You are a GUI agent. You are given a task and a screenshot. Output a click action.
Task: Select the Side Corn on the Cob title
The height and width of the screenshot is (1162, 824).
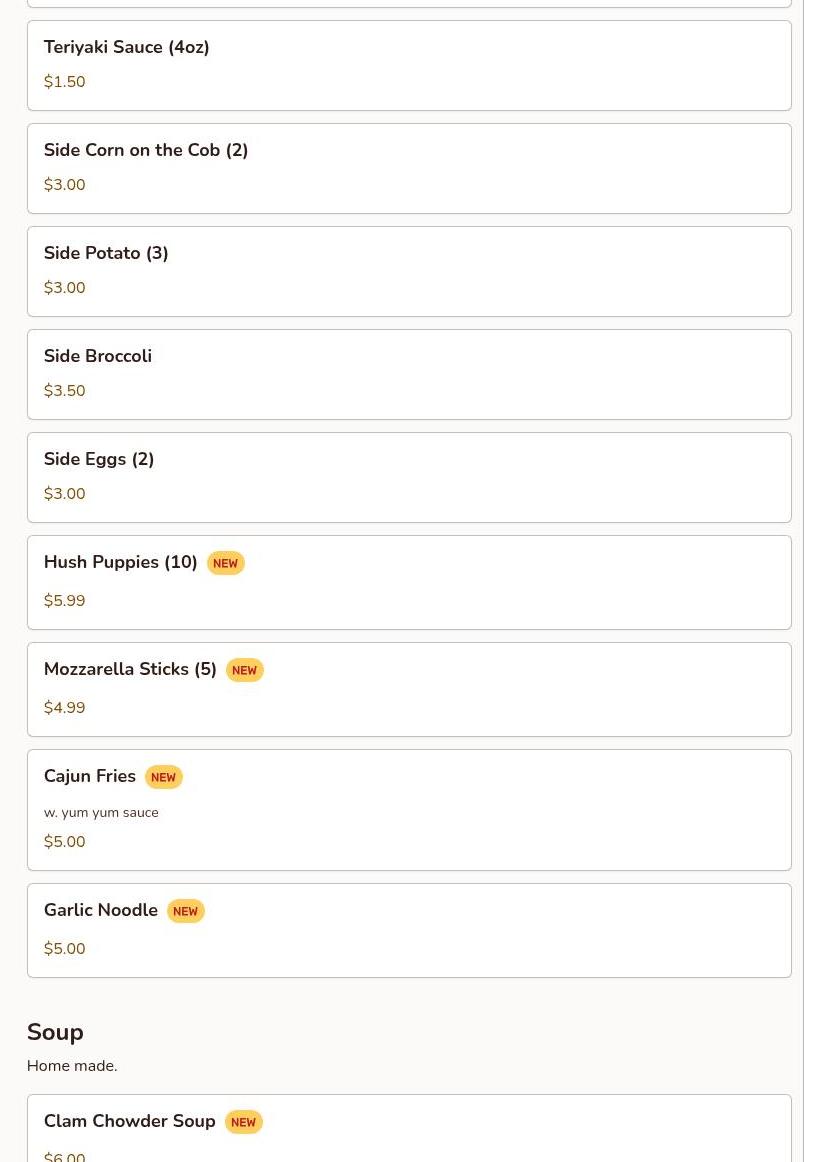(x=146, y=150)
